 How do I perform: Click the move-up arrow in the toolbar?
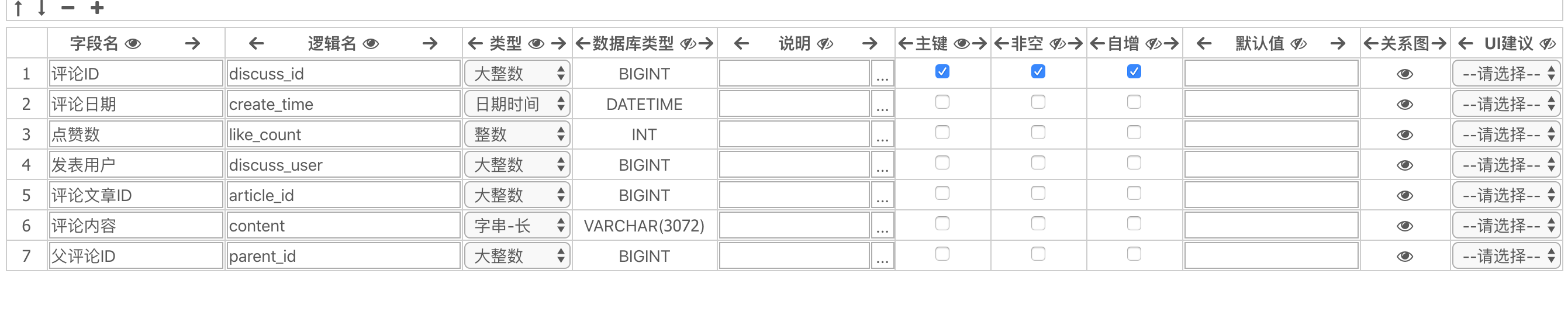tap(18, 8)
